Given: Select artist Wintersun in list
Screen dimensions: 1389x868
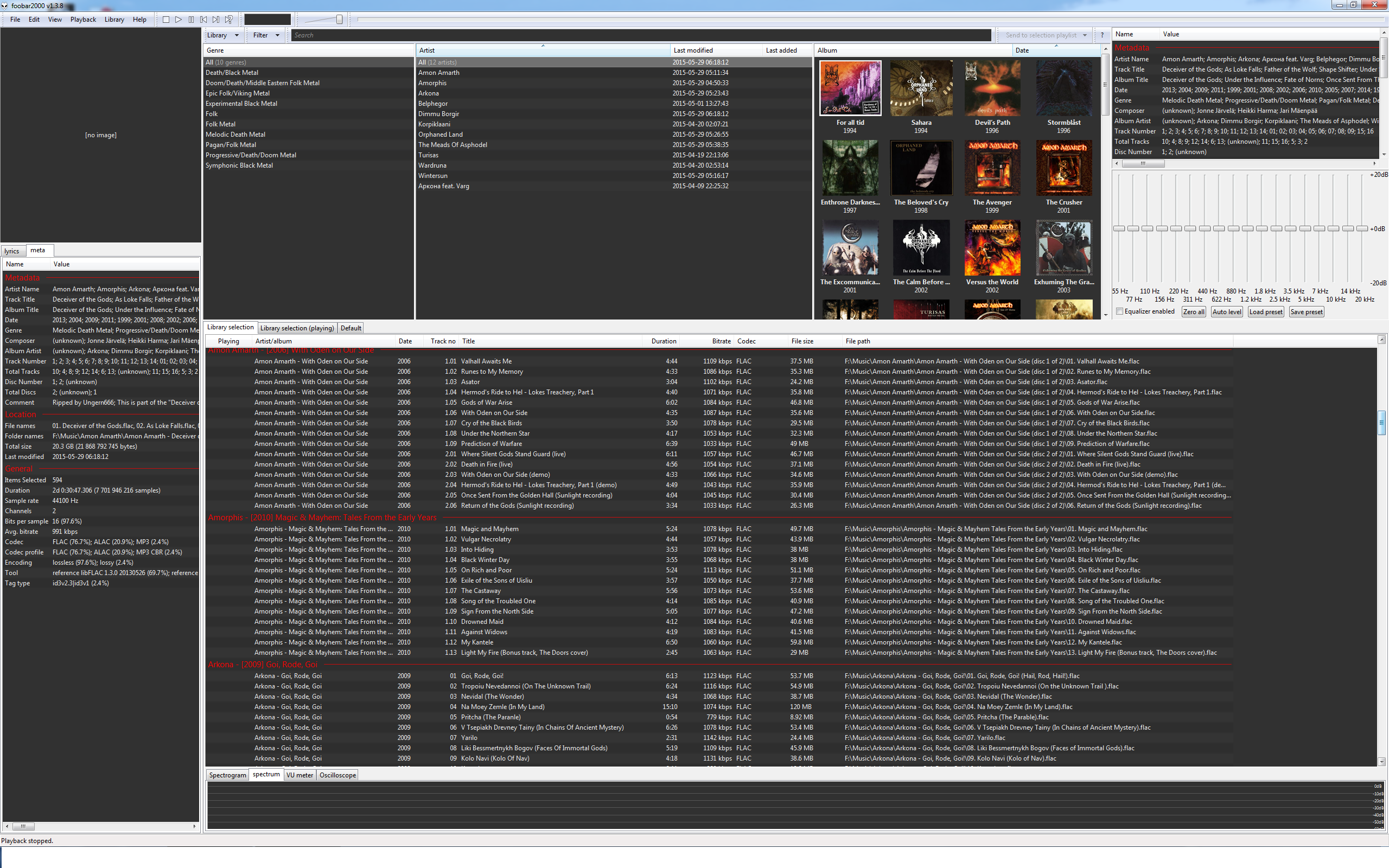Looking at the screenshot, I should (x=613, y=176).
